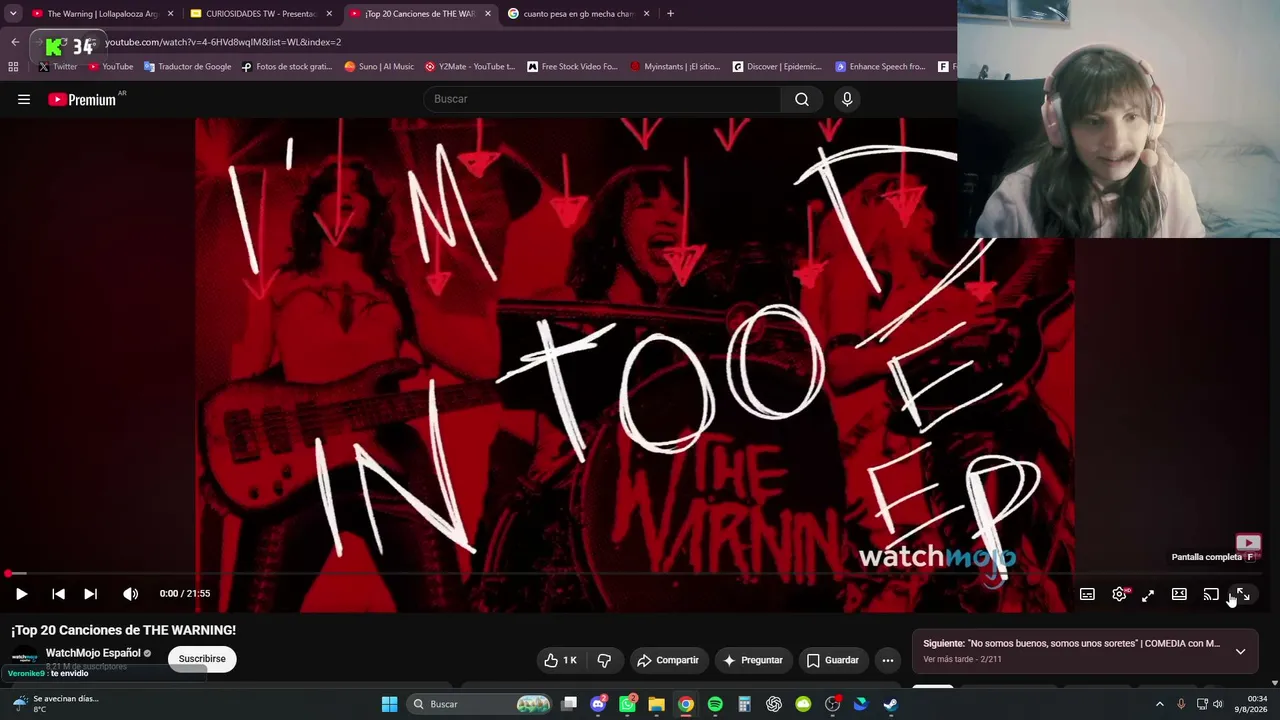1280x720 pixels.
Task: Open the Discover Epidemic bookmark
Action: tap(777, 67)
